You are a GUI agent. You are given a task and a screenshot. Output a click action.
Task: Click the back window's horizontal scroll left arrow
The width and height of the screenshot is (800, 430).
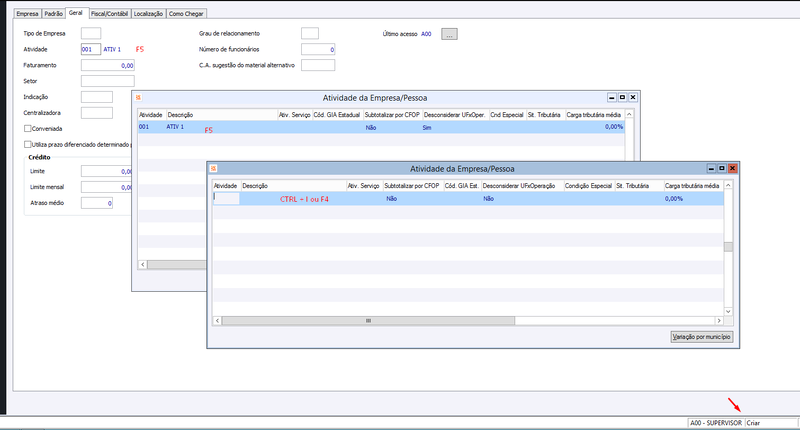pos(143,265)
